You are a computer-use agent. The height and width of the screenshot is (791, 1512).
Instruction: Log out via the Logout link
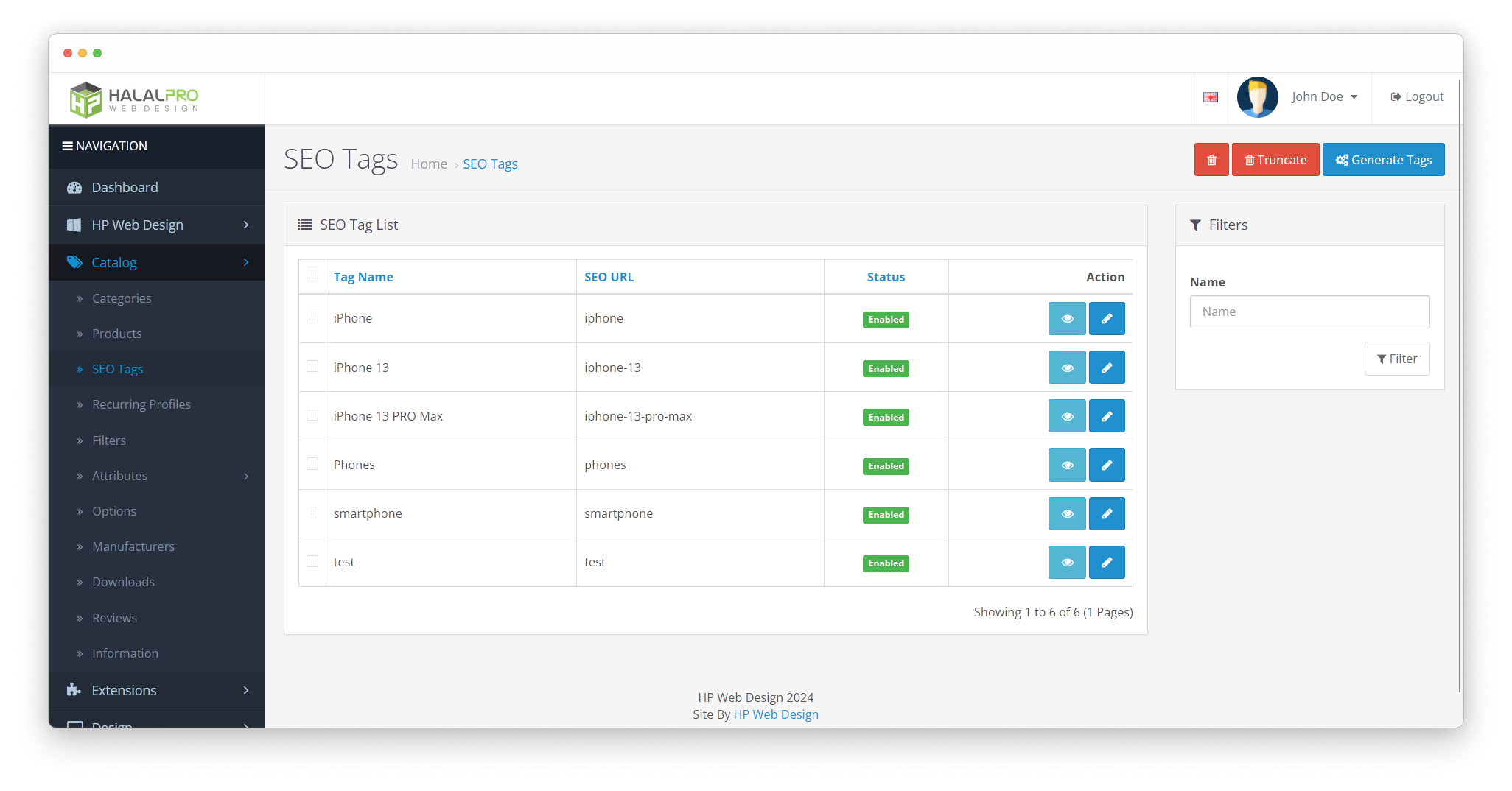(1417, 97)
